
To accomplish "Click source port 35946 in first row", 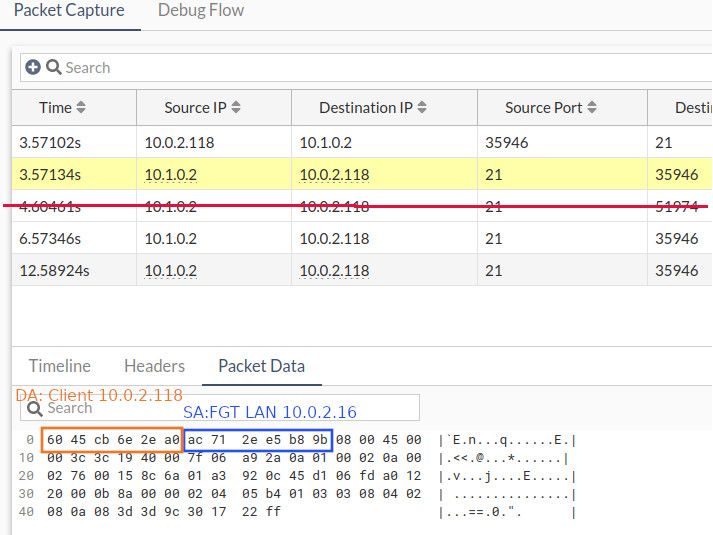I will [507, 143].
